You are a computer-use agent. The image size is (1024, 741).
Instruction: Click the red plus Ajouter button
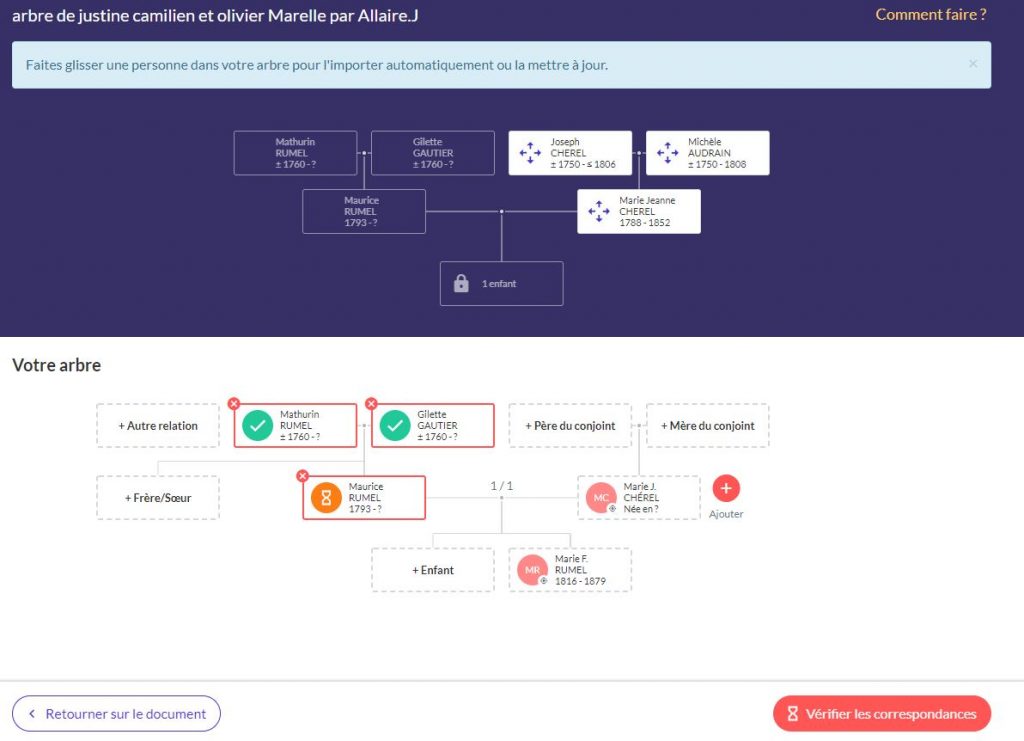pos(726,488)
